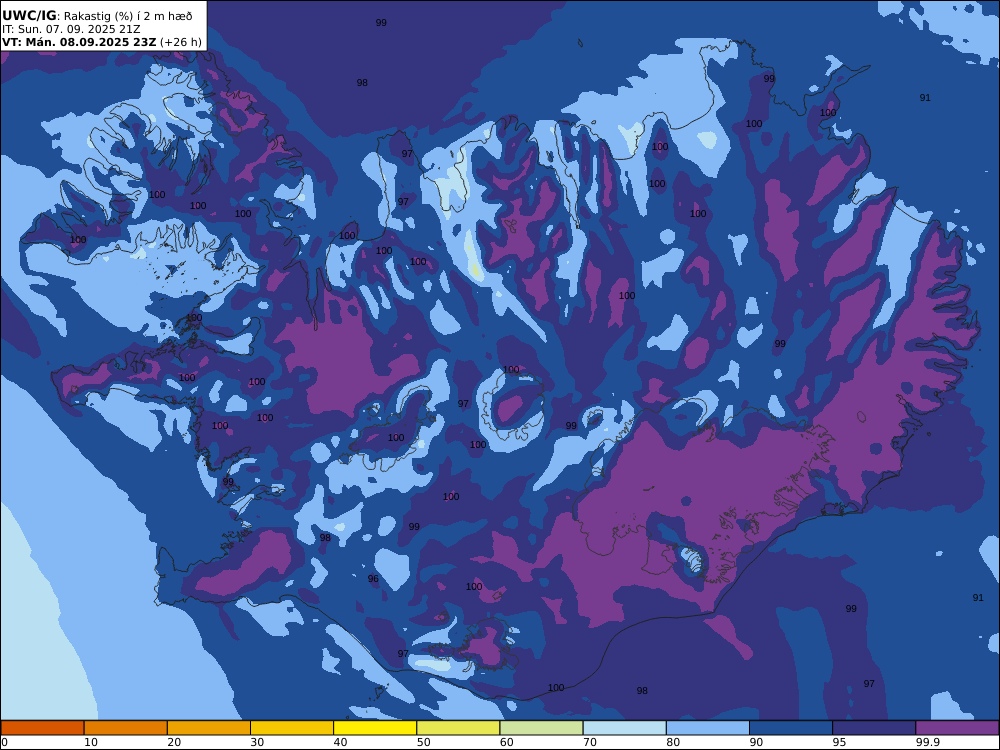This screenshot has height=750, width=1000.
Task: Click the legend tick label '80'
Action: [x=673, y=742]
